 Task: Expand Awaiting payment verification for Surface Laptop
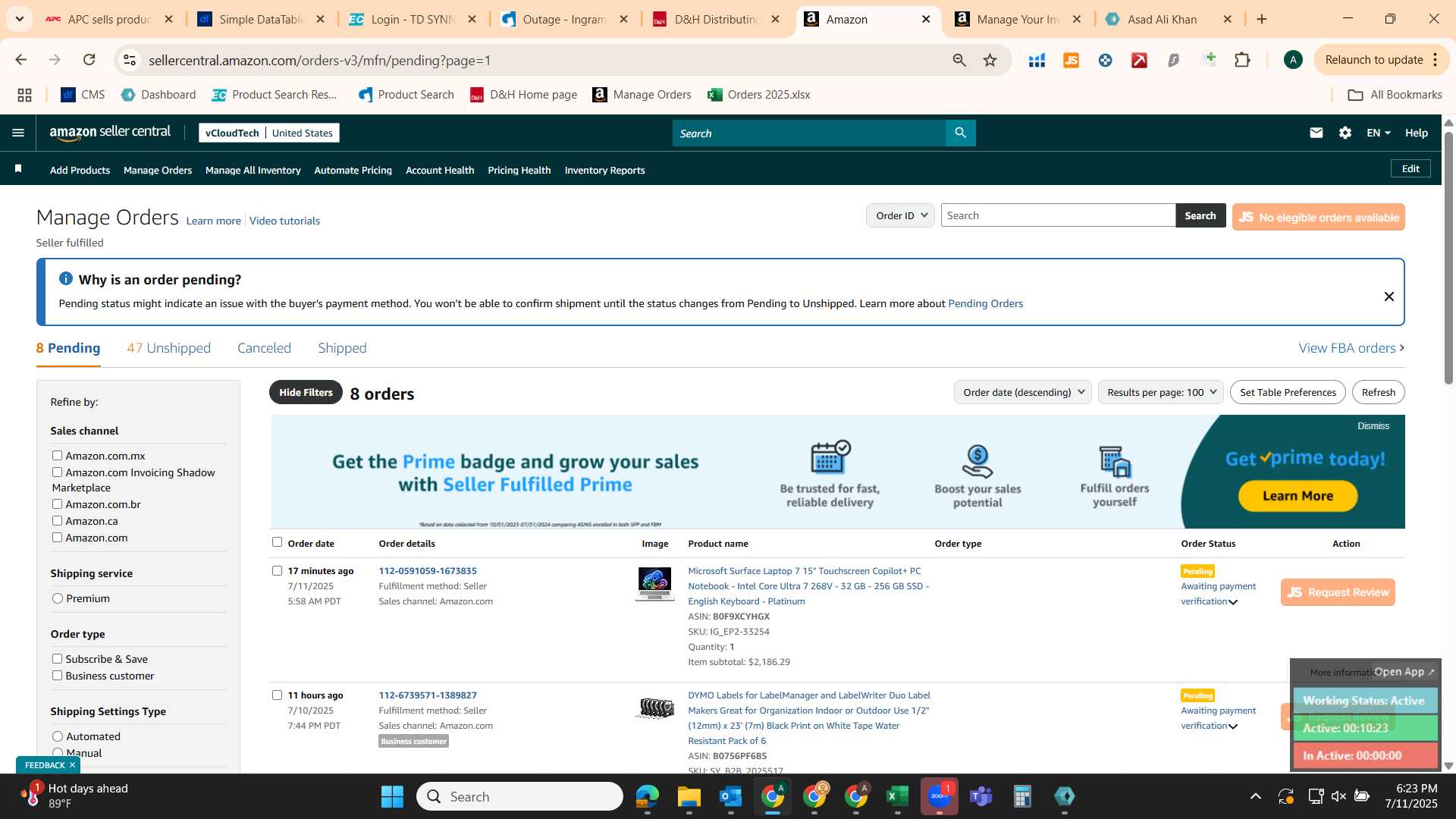coord(1233,602)
